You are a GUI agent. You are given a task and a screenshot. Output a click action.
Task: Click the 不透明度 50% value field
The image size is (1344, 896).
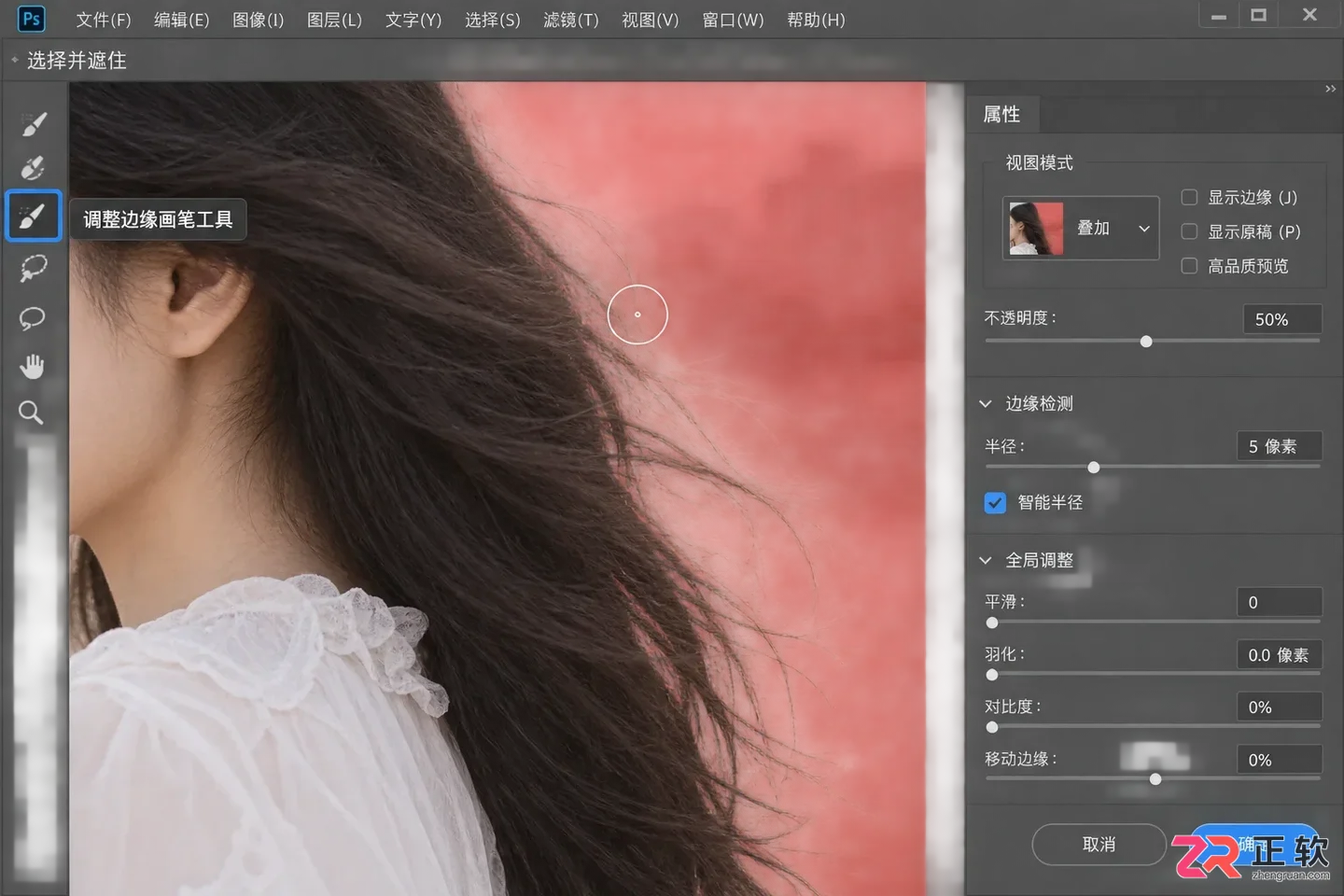(x=1282, y=319)
